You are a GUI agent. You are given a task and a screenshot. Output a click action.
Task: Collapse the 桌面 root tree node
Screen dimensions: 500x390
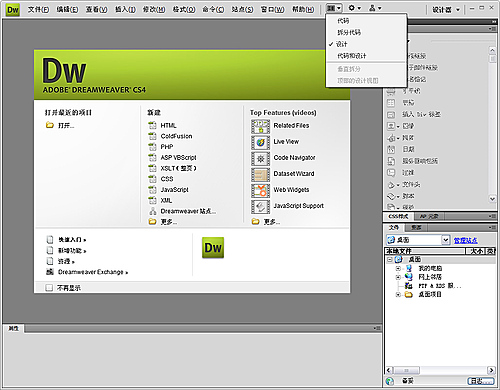click(x=389, y=259)
